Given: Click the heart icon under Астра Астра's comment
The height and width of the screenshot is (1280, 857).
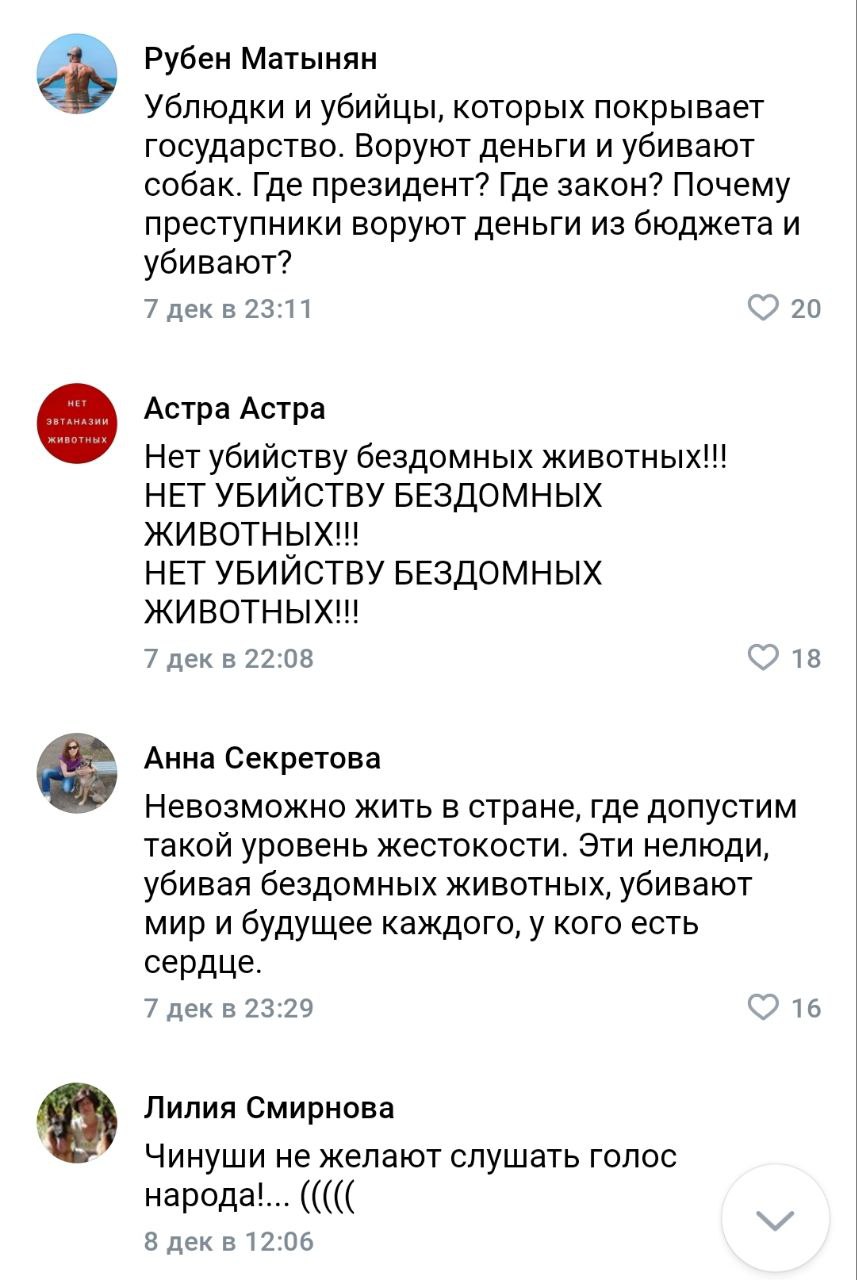Looking at the screenshot, I should 765,658.
